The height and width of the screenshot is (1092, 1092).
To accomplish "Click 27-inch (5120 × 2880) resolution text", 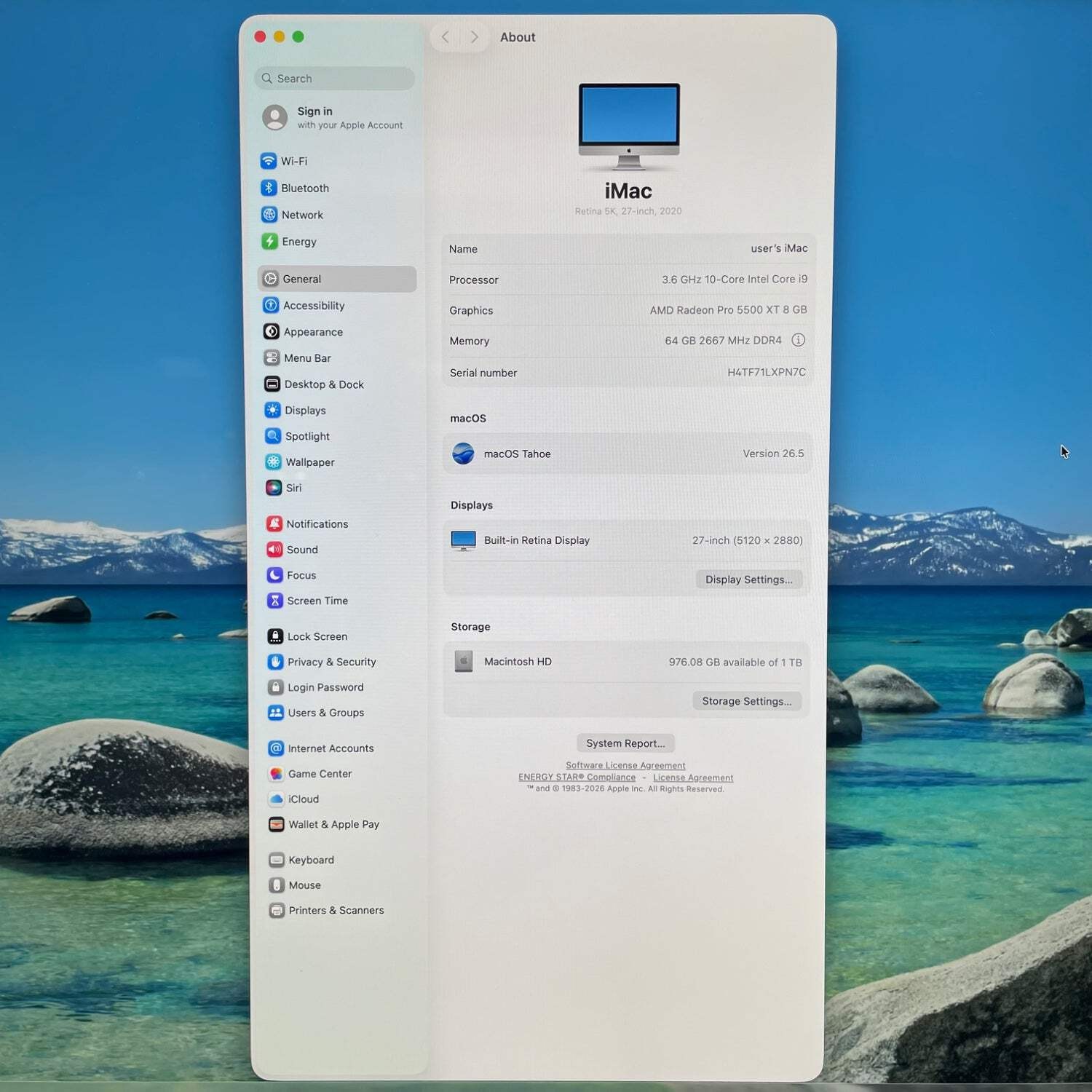I will tap(747, 540).
